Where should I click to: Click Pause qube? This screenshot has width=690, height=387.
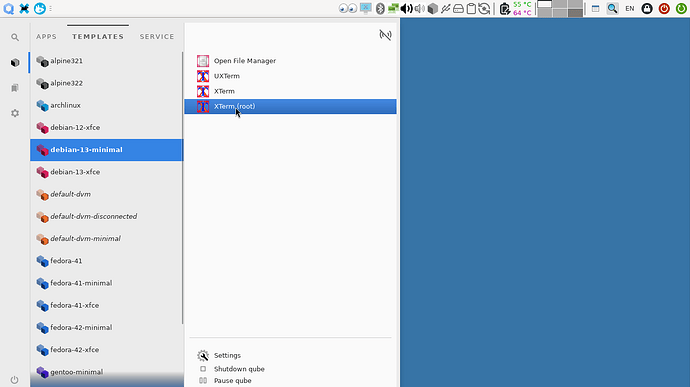[290, 381]
